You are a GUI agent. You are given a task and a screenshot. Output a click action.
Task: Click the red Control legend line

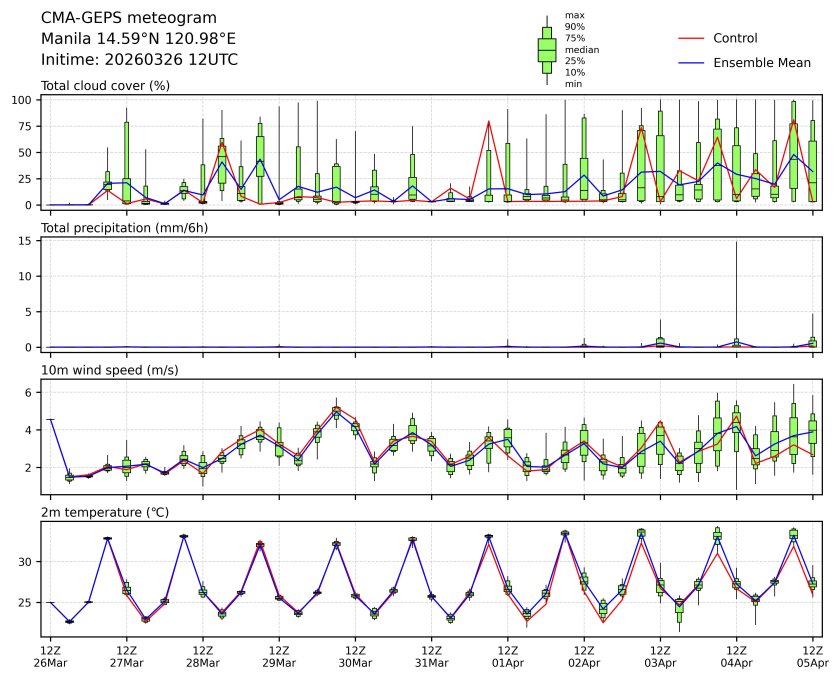(x=691, y=38)
